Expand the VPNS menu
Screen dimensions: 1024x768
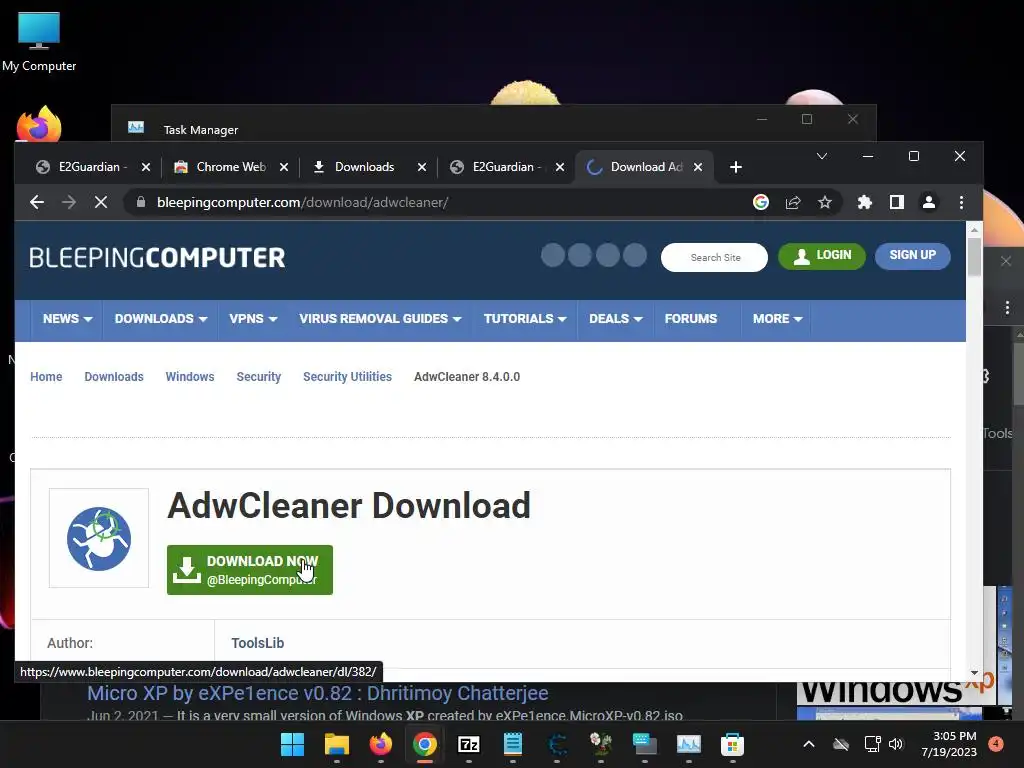point(253,319)
